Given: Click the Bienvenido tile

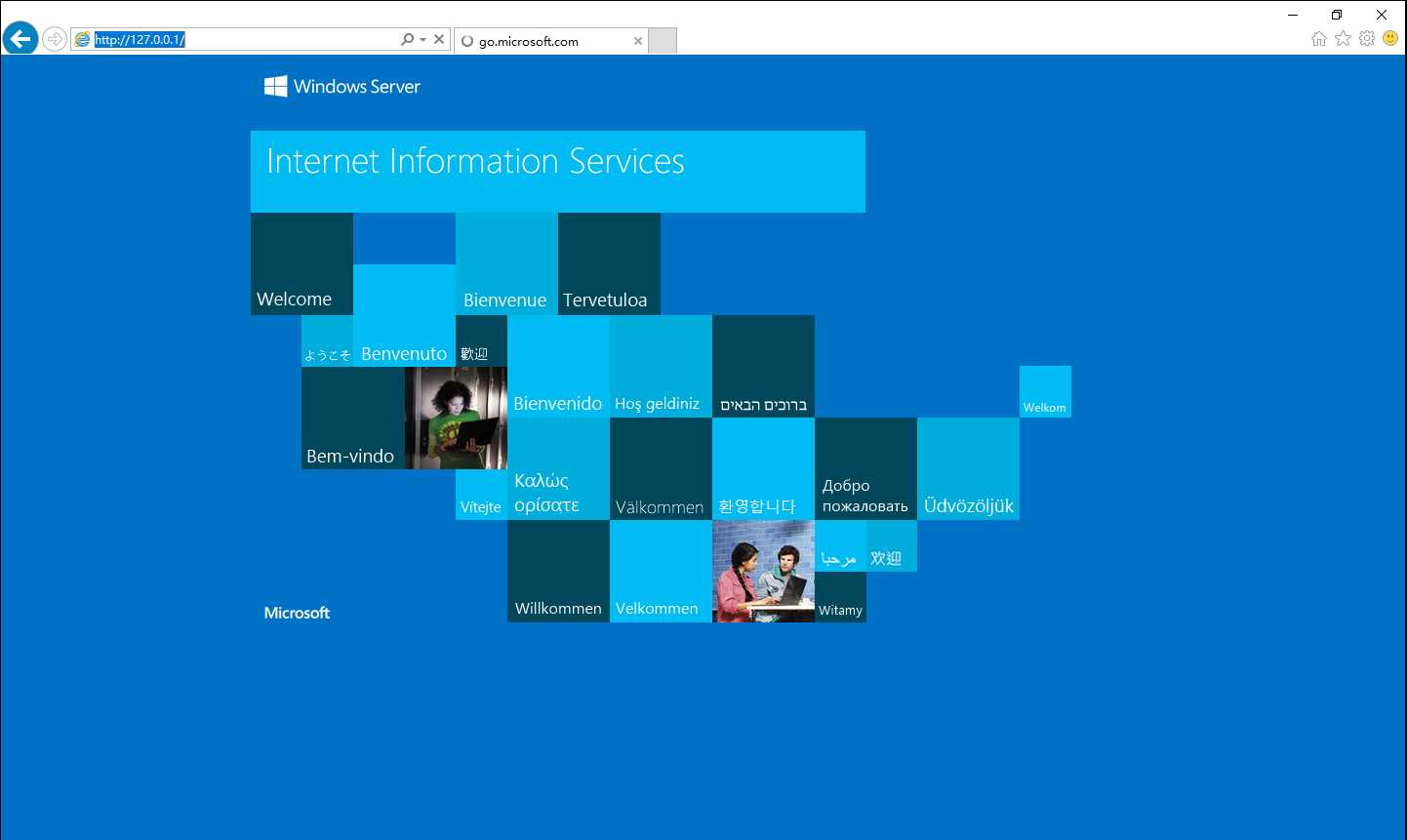Looking at the screenshot, I should [558, 366].
